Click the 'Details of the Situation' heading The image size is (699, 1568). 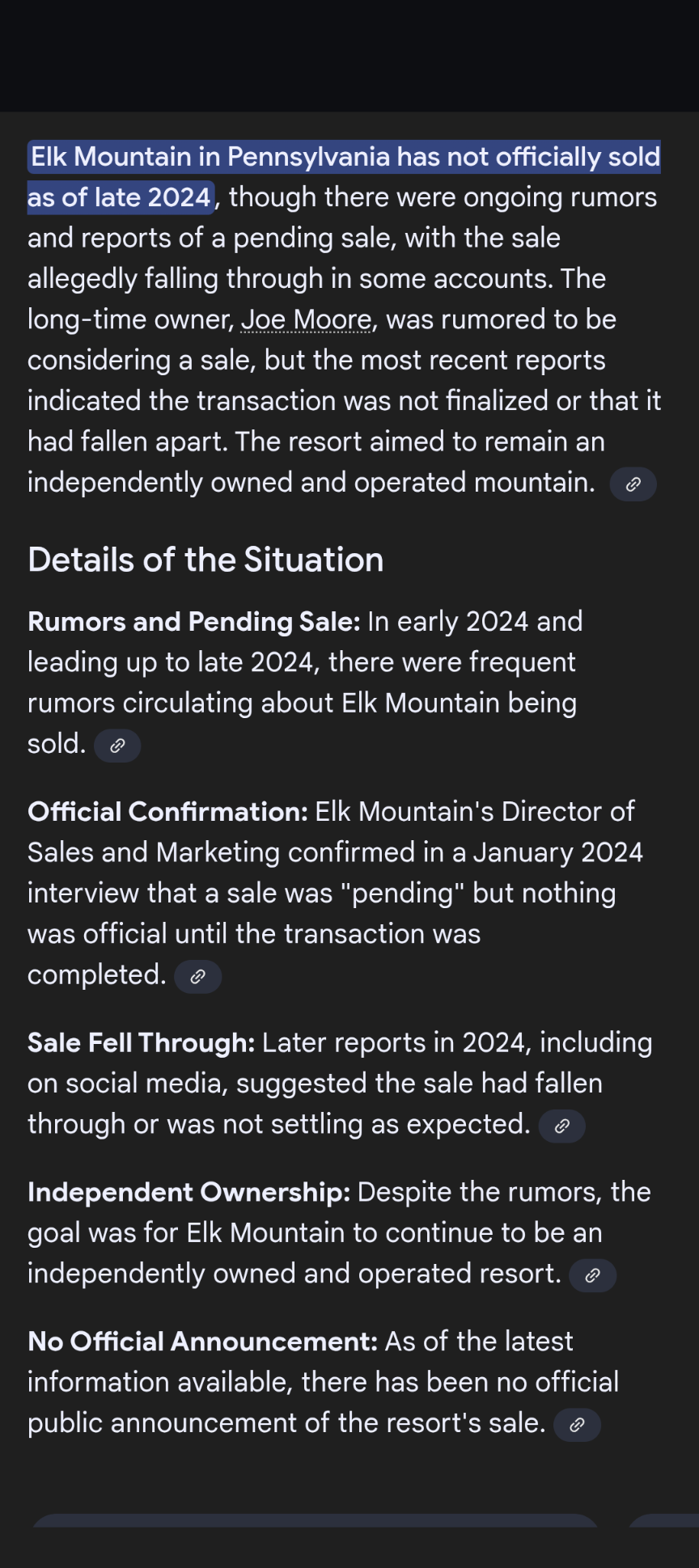click(205, 560)
